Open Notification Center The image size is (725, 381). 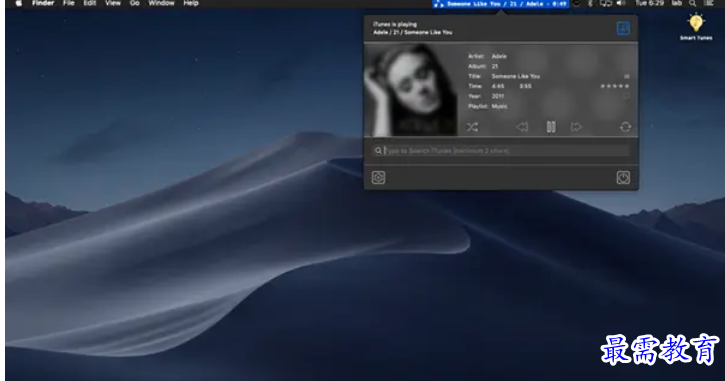coord(709,3)
